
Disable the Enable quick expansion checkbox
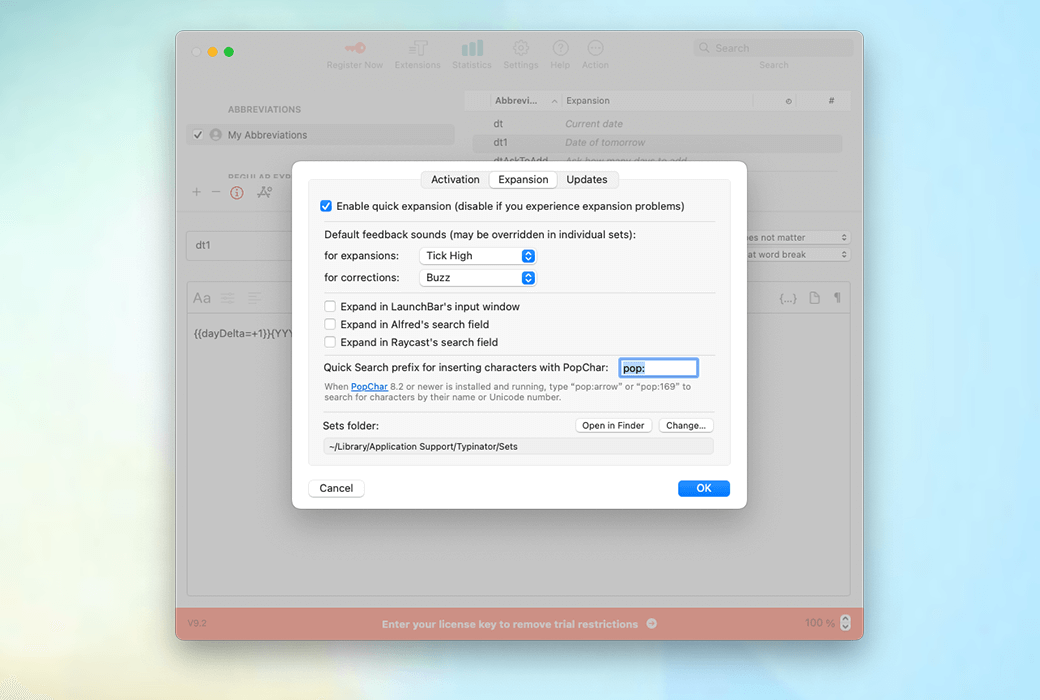326,206
